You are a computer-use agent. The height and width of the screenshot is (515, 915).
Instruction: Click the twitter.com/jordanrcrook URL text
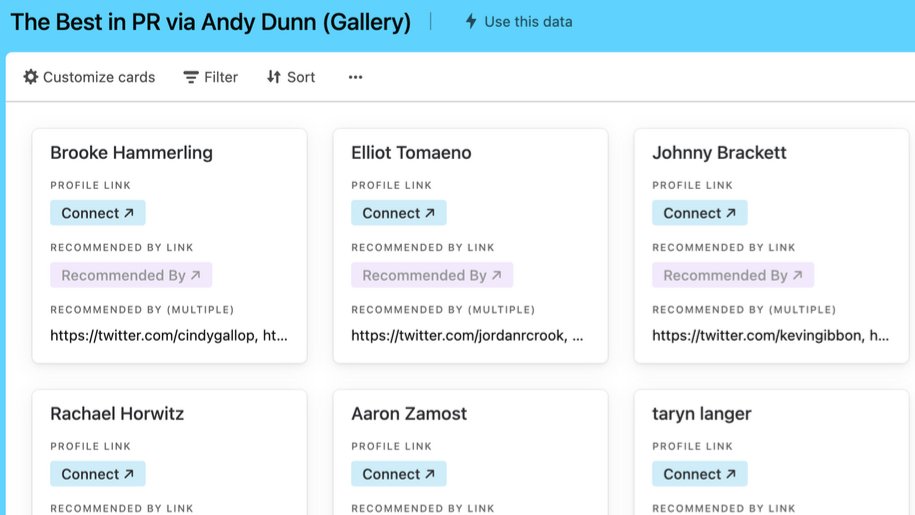pos(467,335)
